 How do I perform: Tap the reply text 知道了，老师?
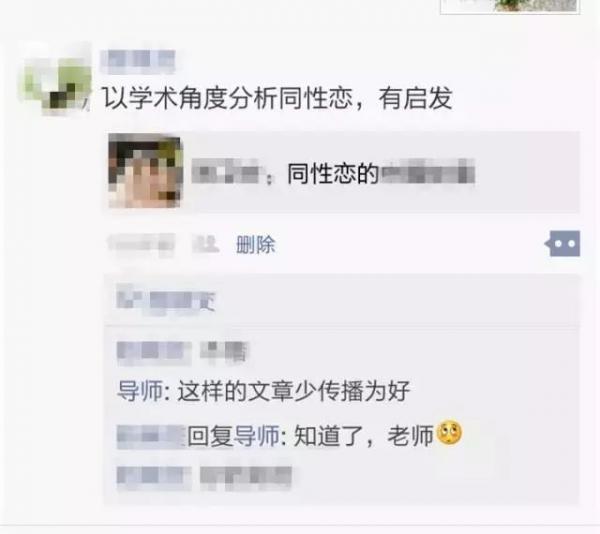[364, 435]
